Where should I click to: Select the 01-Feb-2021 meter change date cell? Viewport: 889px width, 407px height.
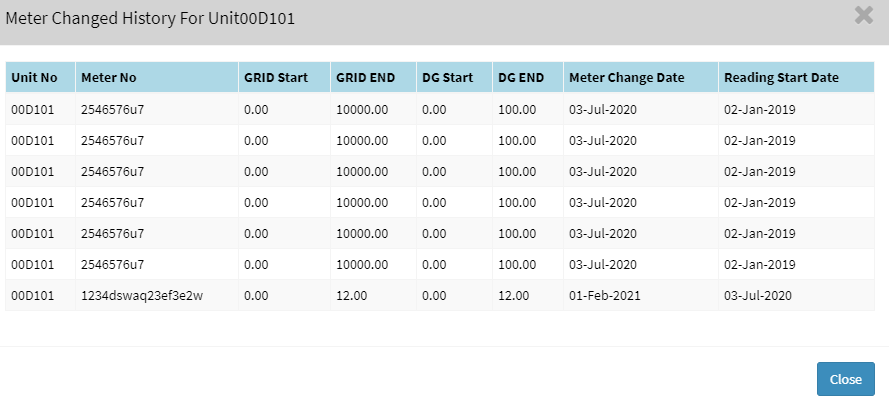(603, 296)
